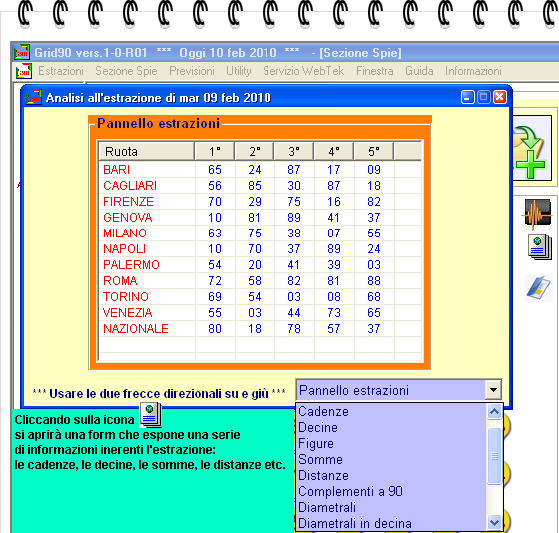Click the 1° column header
The height and width of the screenshot is (533, 559).
pos(215,152)
